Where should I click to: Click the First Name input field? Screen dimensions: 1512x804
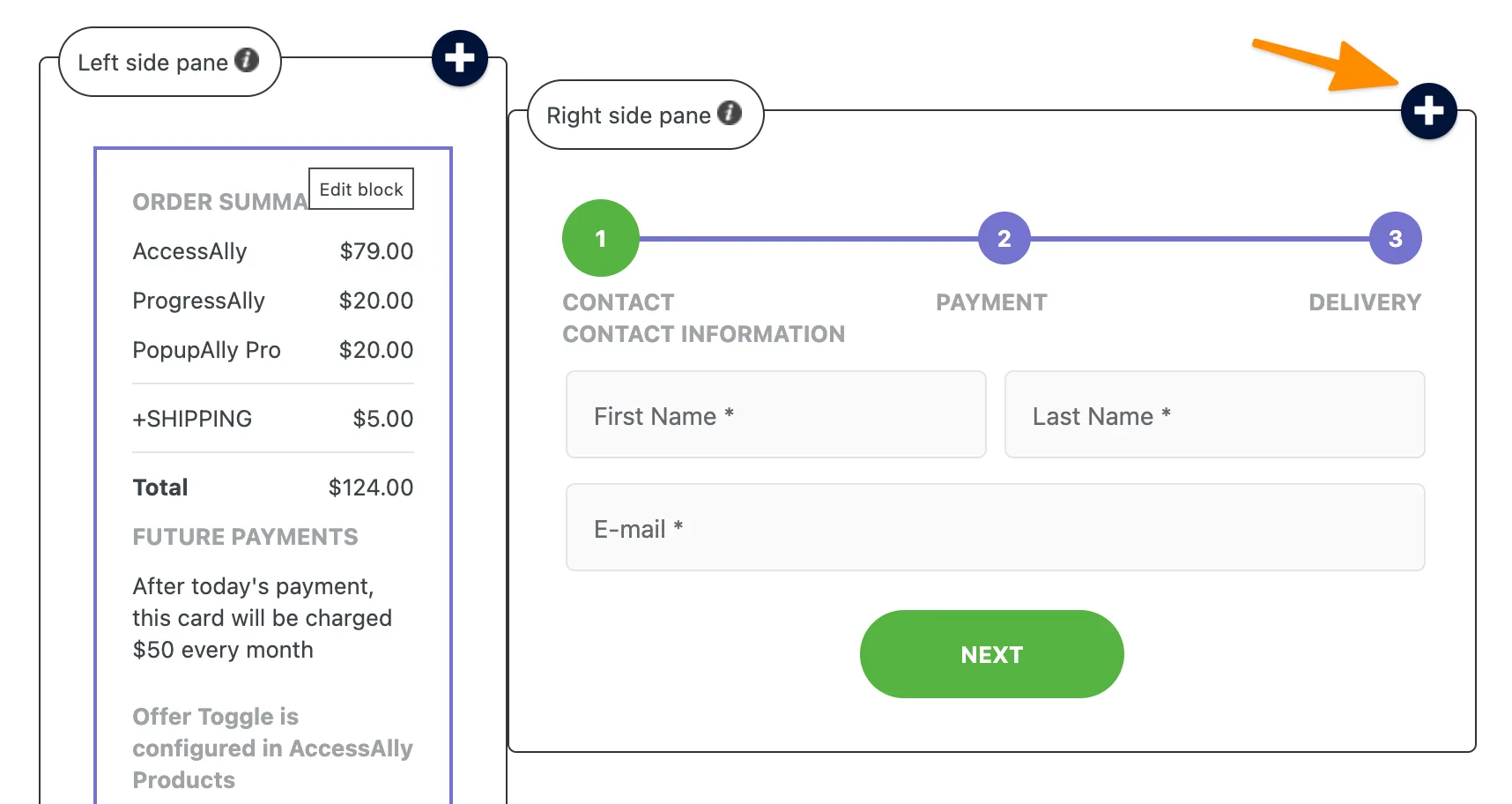click(775, 414)
